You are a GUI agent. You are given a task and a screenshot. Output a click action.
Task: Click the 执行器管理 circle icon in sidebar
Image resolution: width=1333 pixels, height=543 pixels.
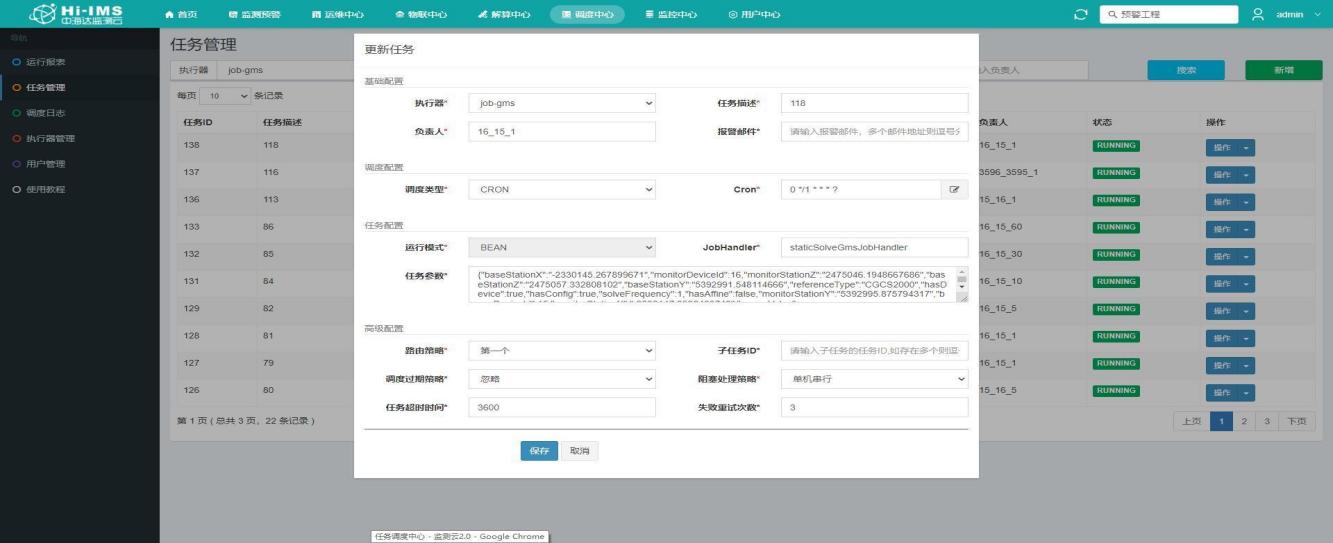tap(15, 138)
